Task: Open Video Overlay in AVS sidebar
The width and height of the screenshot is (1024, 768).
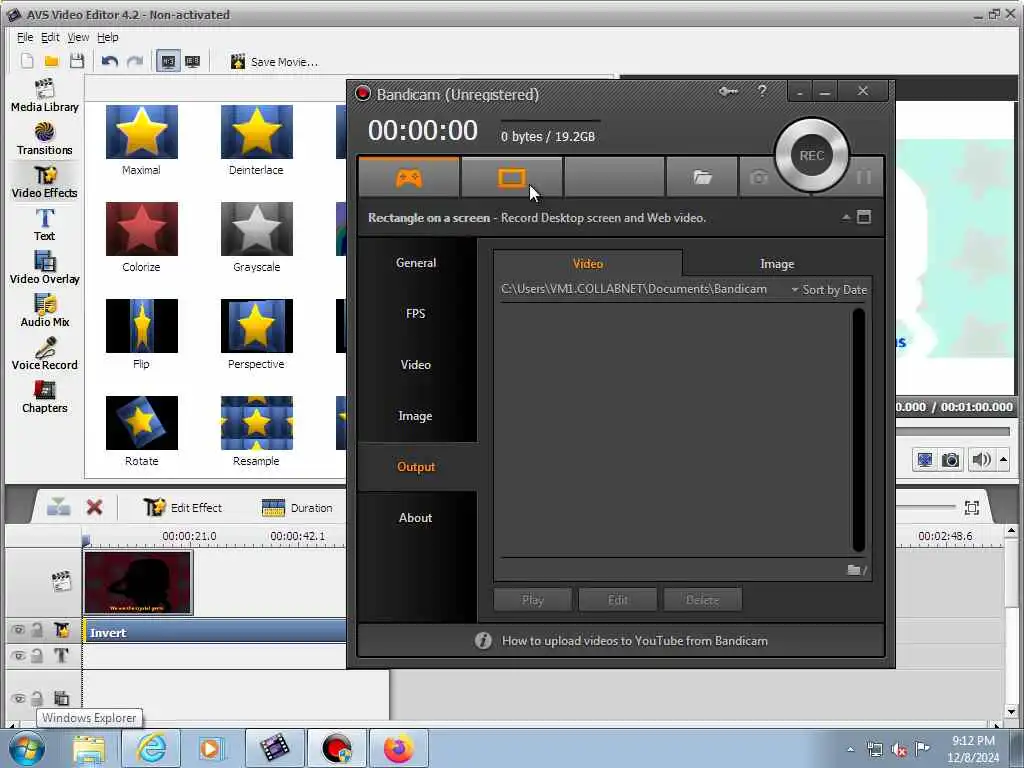Action: tap(44, 268)
